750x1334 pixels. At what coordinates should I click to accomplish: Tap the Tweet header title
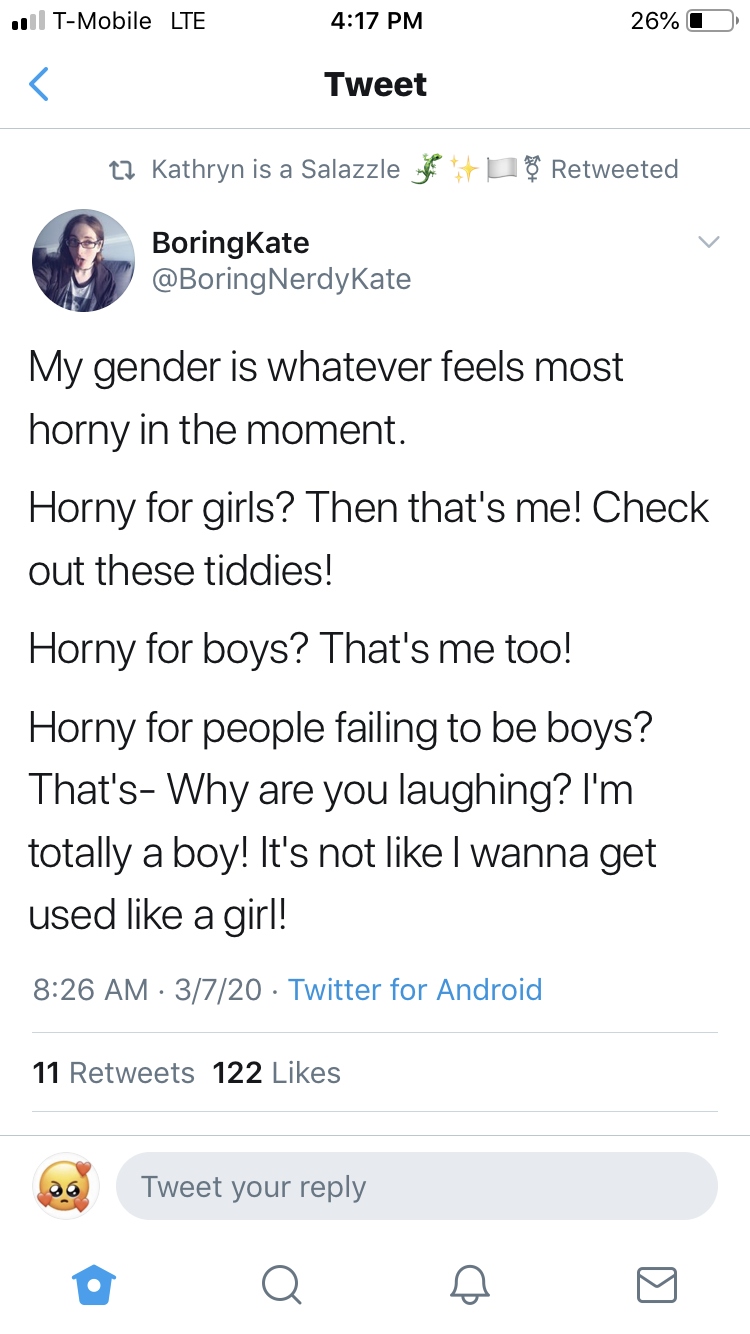point(376,84)
